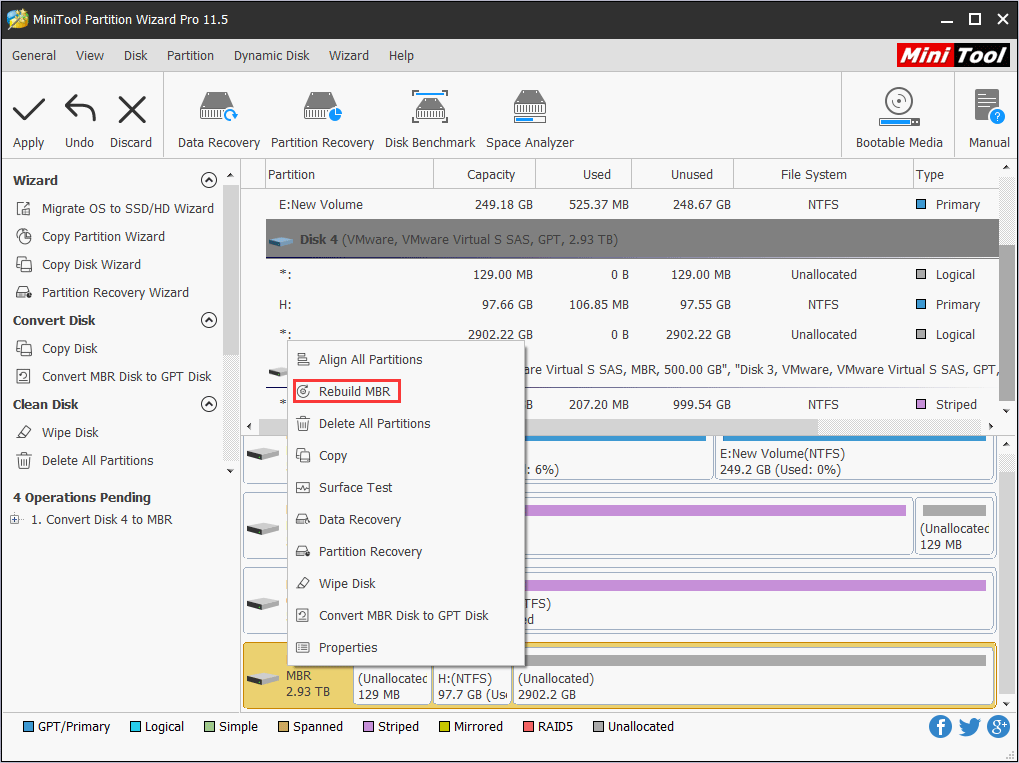This screenshot has width=1019, height=763.
Task: Select Convert MBR Disk to GPT Disk in context menu
Action: pyautogui.click(x=406, y=615)
